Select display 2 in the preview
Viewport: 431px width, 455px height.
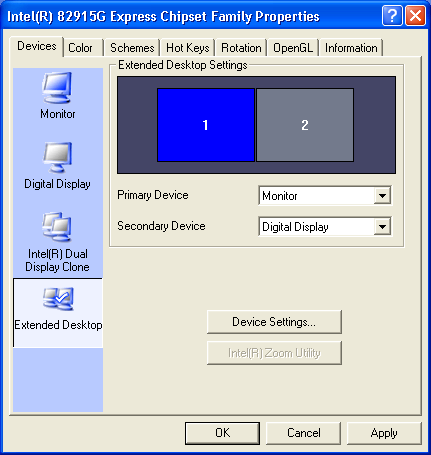pos(305,125)
